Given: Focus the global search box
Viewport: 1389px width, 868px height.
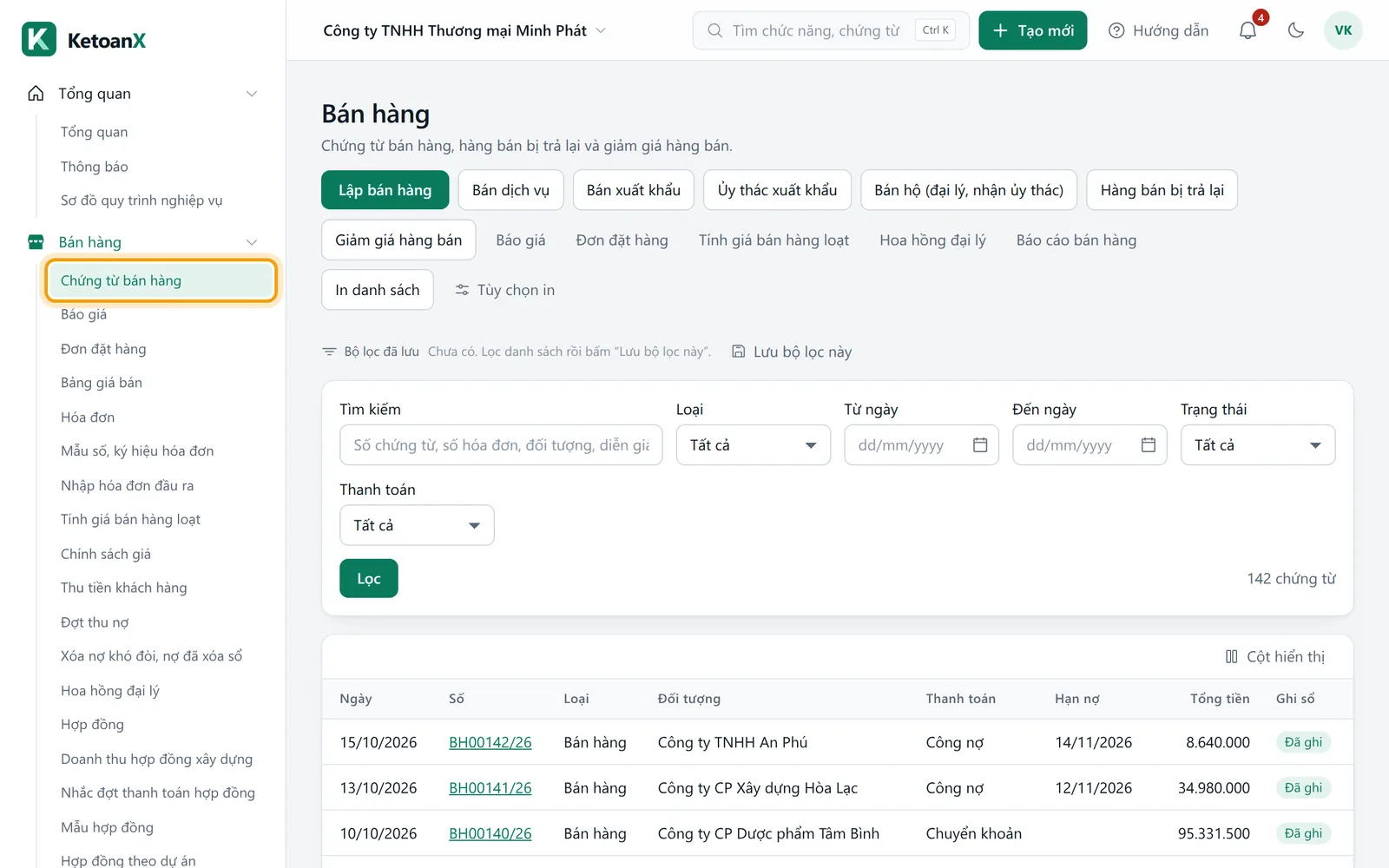Looking at the screenshot, I should point(831,30).
